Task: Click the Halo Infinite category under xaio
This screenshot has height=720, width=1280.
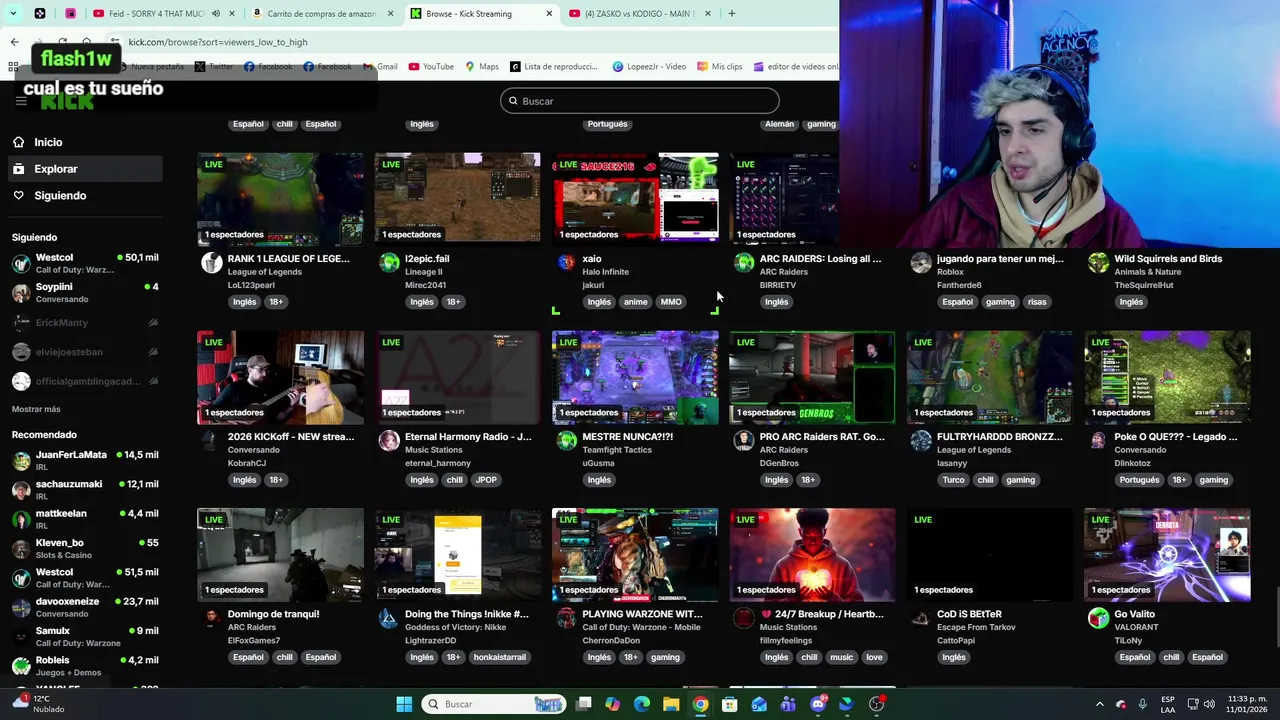Action: [x=605, y=272]
